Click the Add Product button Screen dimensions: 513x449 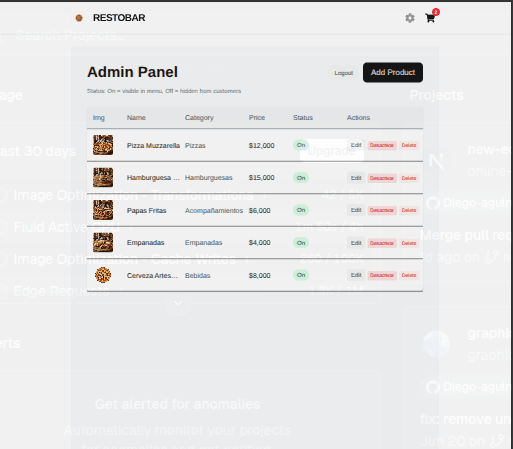pyautogui.click(x=393, y=72)
